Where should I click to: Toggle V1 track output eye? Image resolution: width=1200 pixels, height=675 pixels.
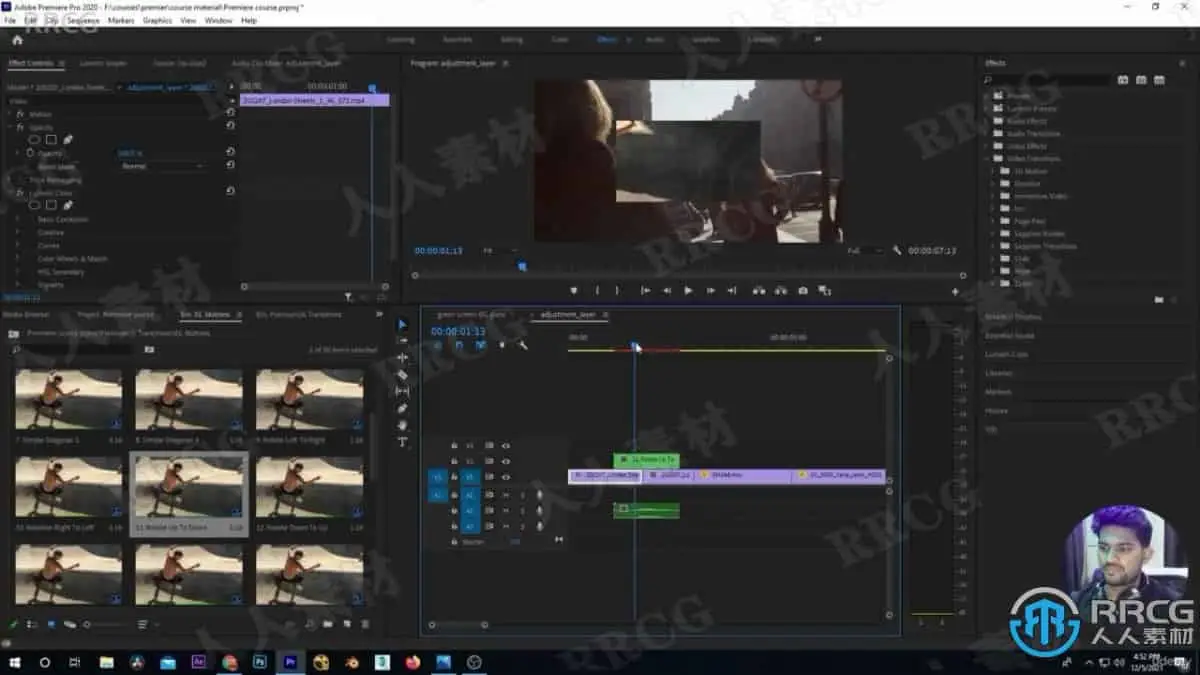coord(505,477)
